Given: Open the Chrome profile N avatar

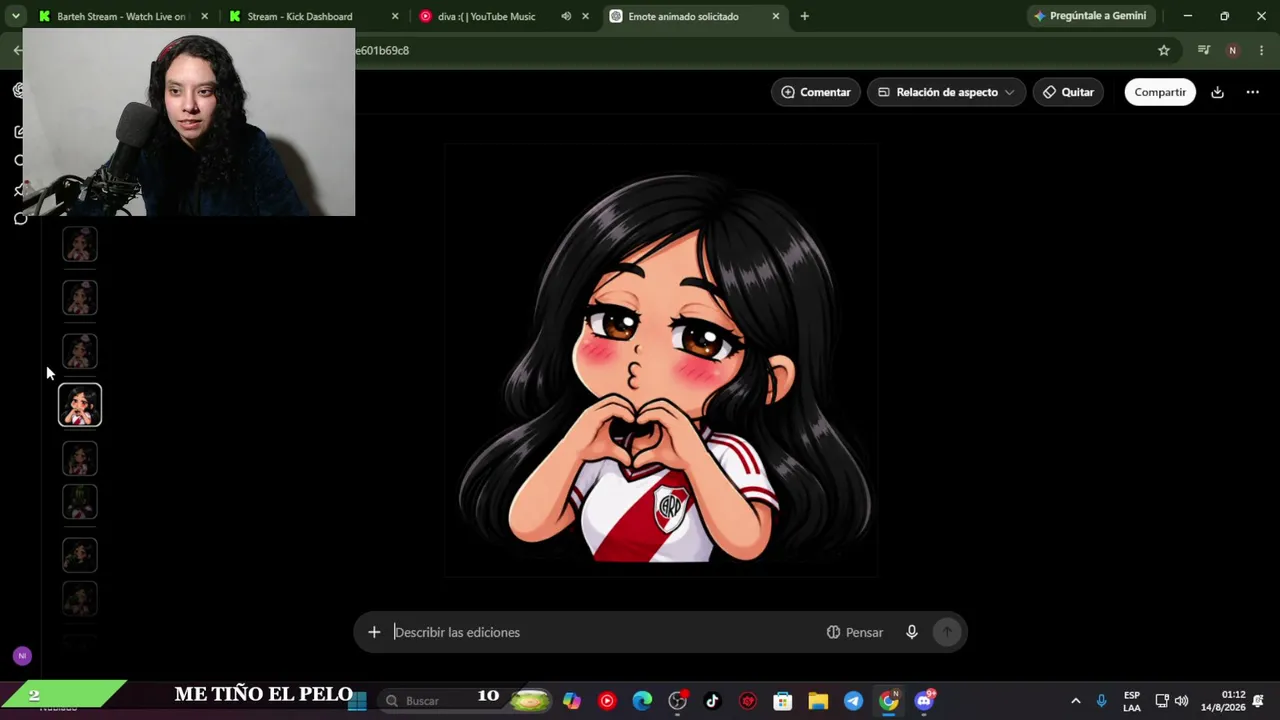Looking at the screenshot, I should (1232, 50).
